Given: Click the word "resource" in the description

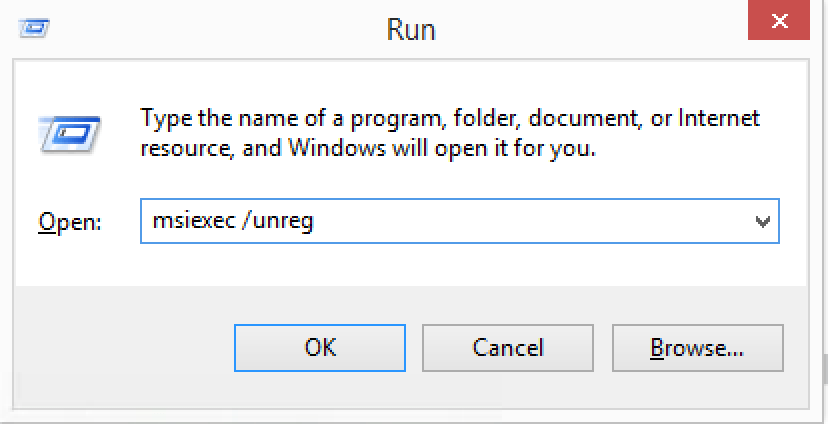Looking at the screenshot, I should coord(180,151).
